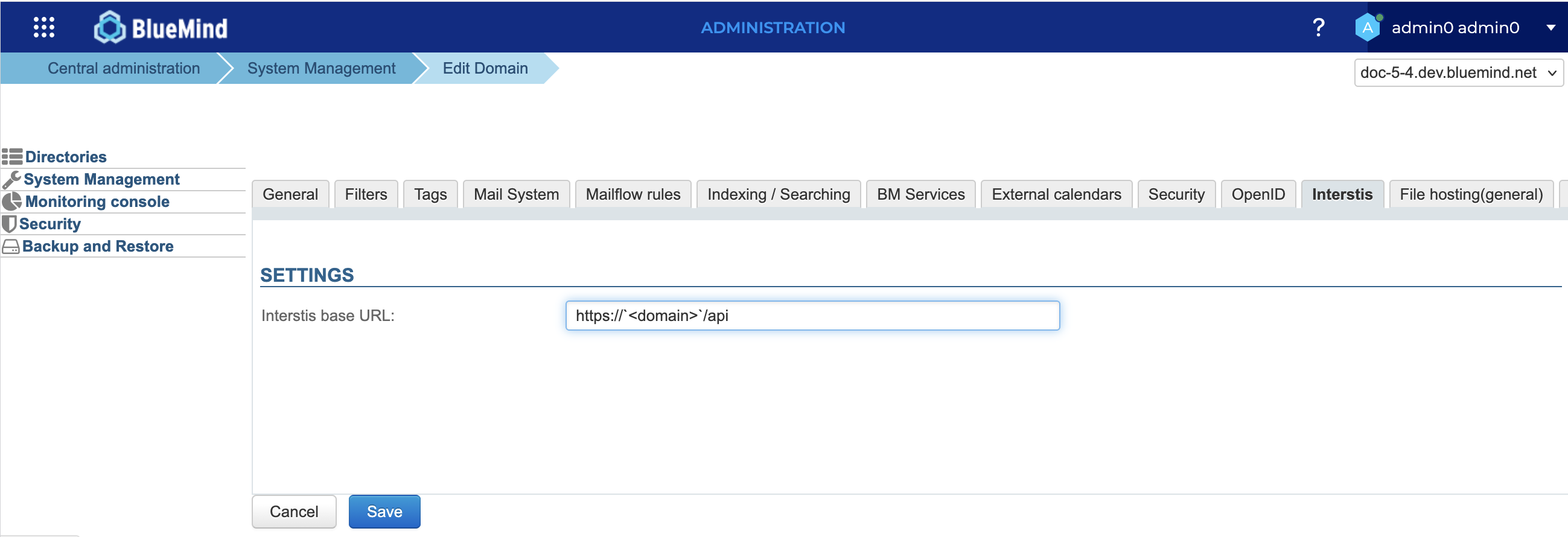The height and width of the screenshot is (537, 1568).
Task: Open the apps grid launcher icon
Action: (44, 27)
